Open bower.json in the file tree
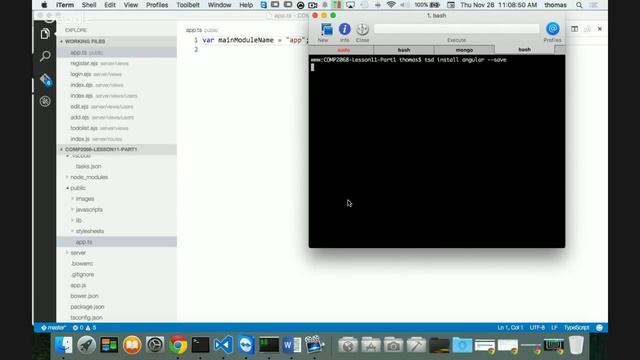 [x=84, y=296]
